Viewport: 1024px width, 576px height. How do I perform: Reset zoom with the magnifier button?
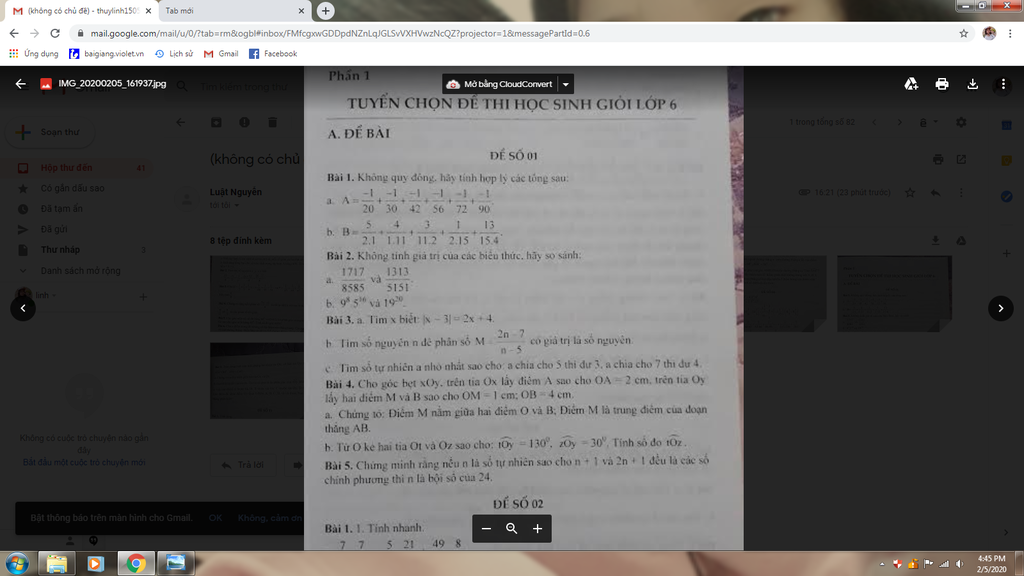[512, 528]
